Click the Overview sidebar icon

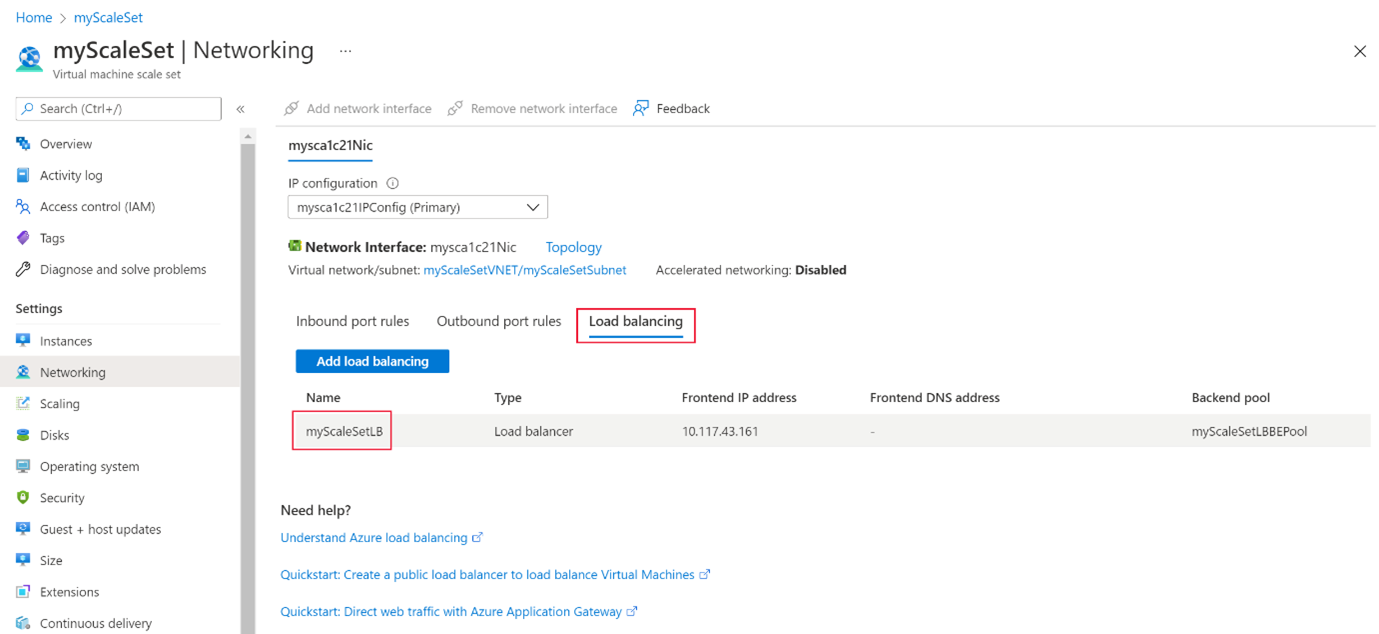pyautogui.click(x=23, y=144)
